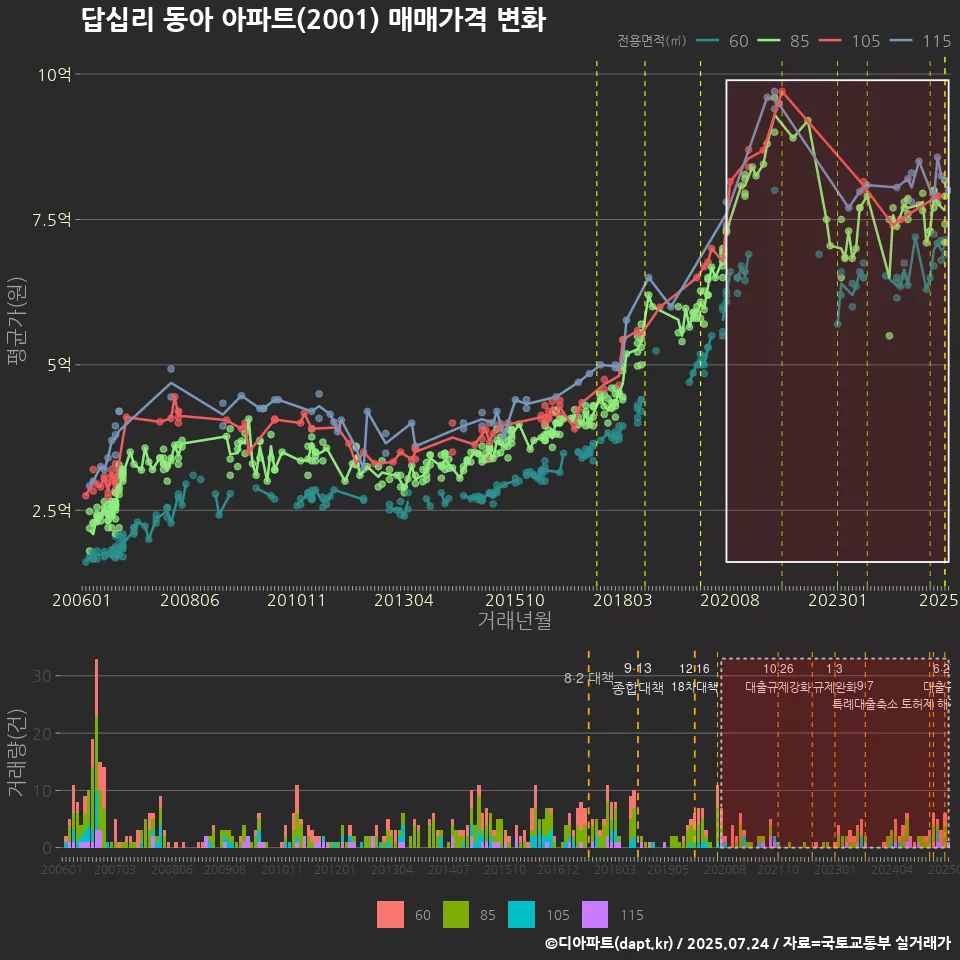Click the bottom legend label 85

coord(487,915)
